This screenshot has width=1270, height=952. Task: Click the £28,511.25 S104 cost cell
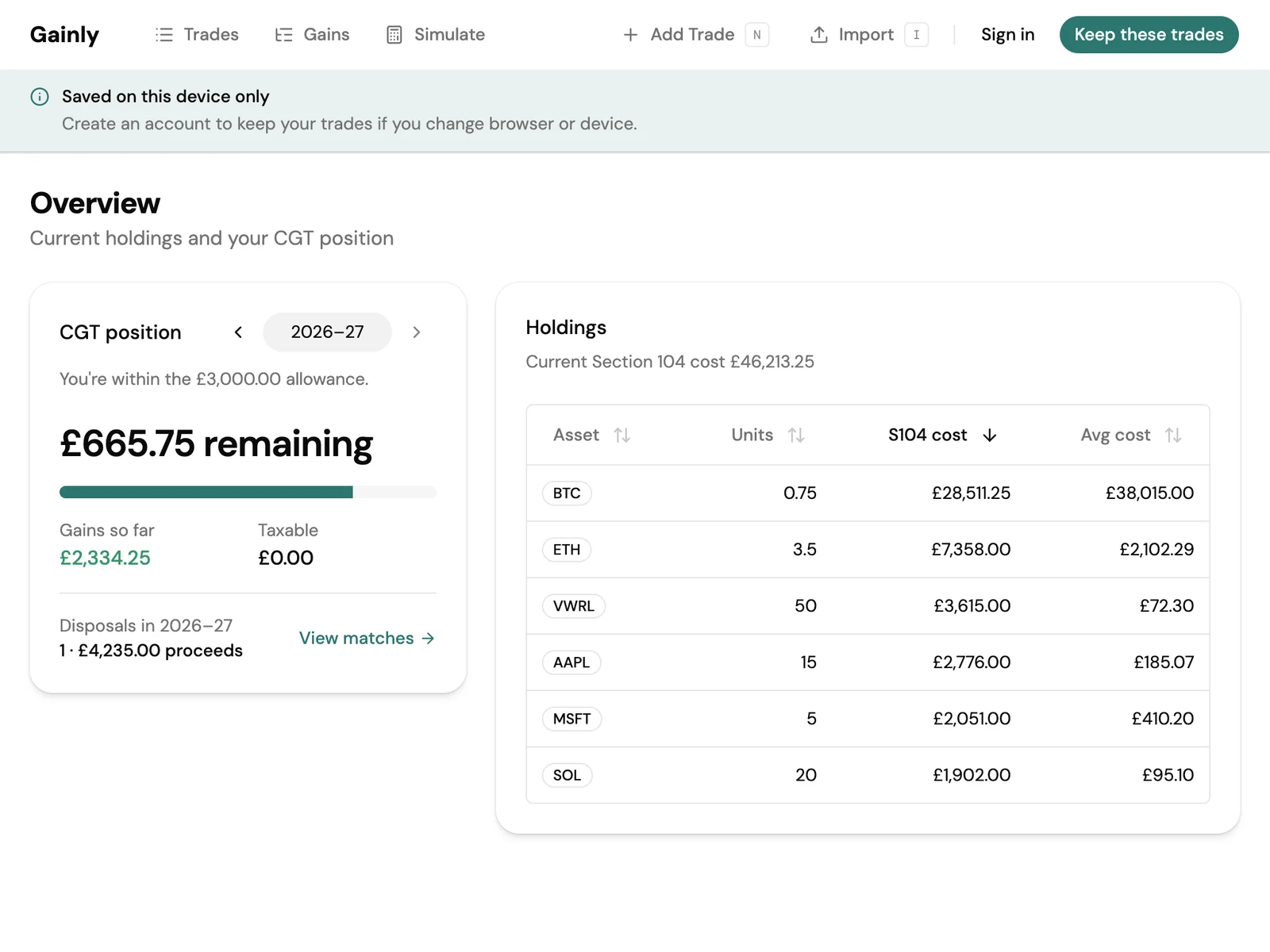point(971,493)
